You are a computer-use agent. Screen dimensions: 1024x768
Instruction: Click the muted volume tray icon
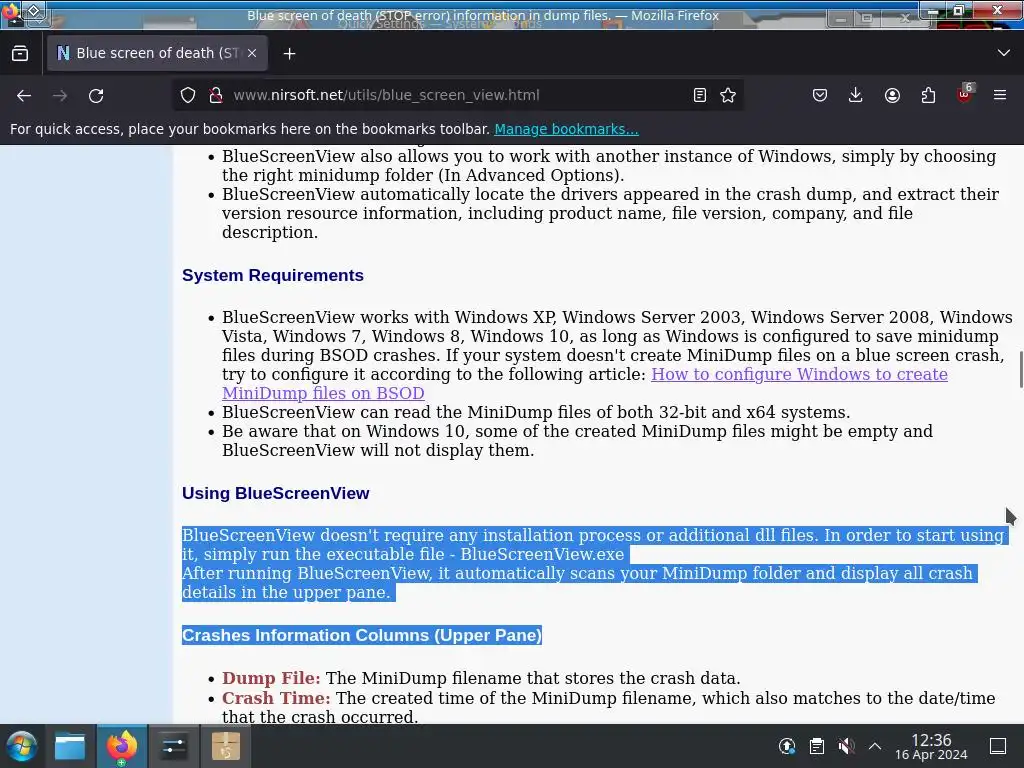[846, 746]
